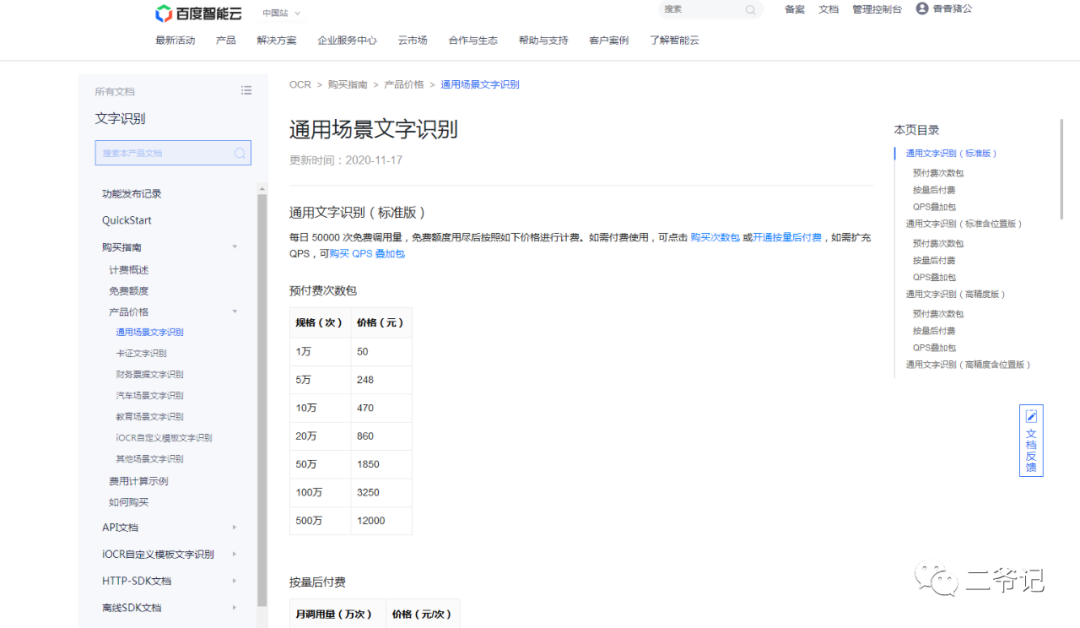Screen dimensions: 1080x628
Task: Jump to 通用文字识别（标准含位置版）in contents
Action: (x=964, y=223)
